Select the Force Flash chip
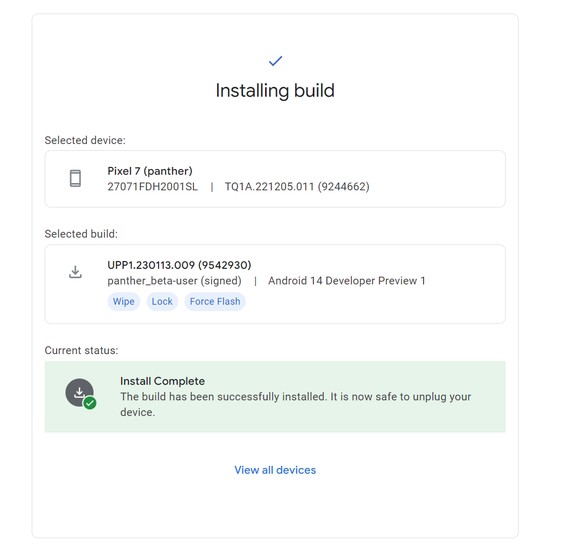 coord(215,301)
